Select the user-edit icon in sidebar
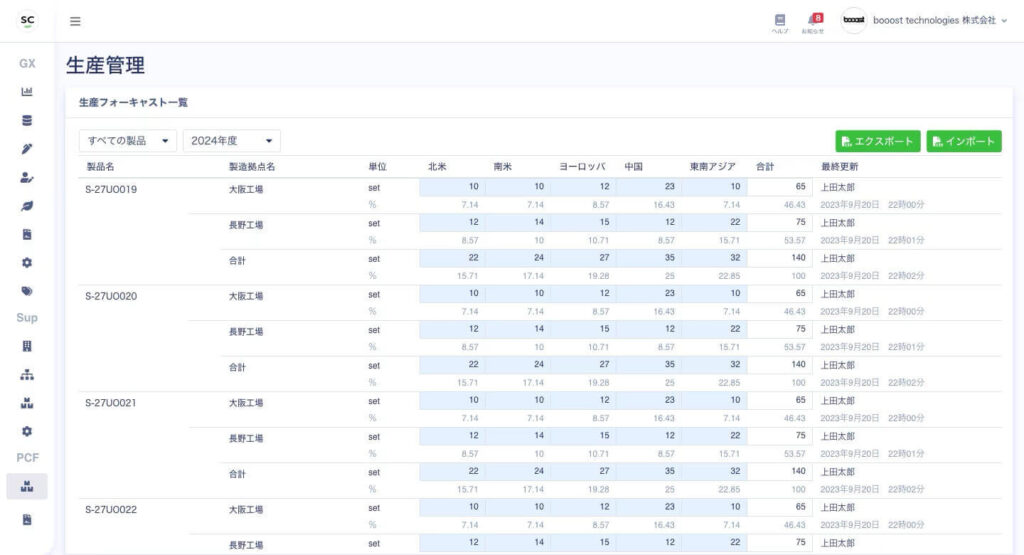1024x555 pixels. 27,178
